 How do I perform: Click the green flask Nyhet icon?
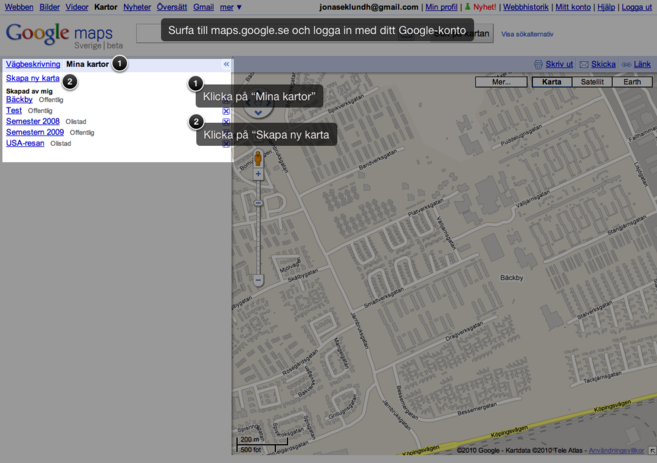tap(467, 7)
